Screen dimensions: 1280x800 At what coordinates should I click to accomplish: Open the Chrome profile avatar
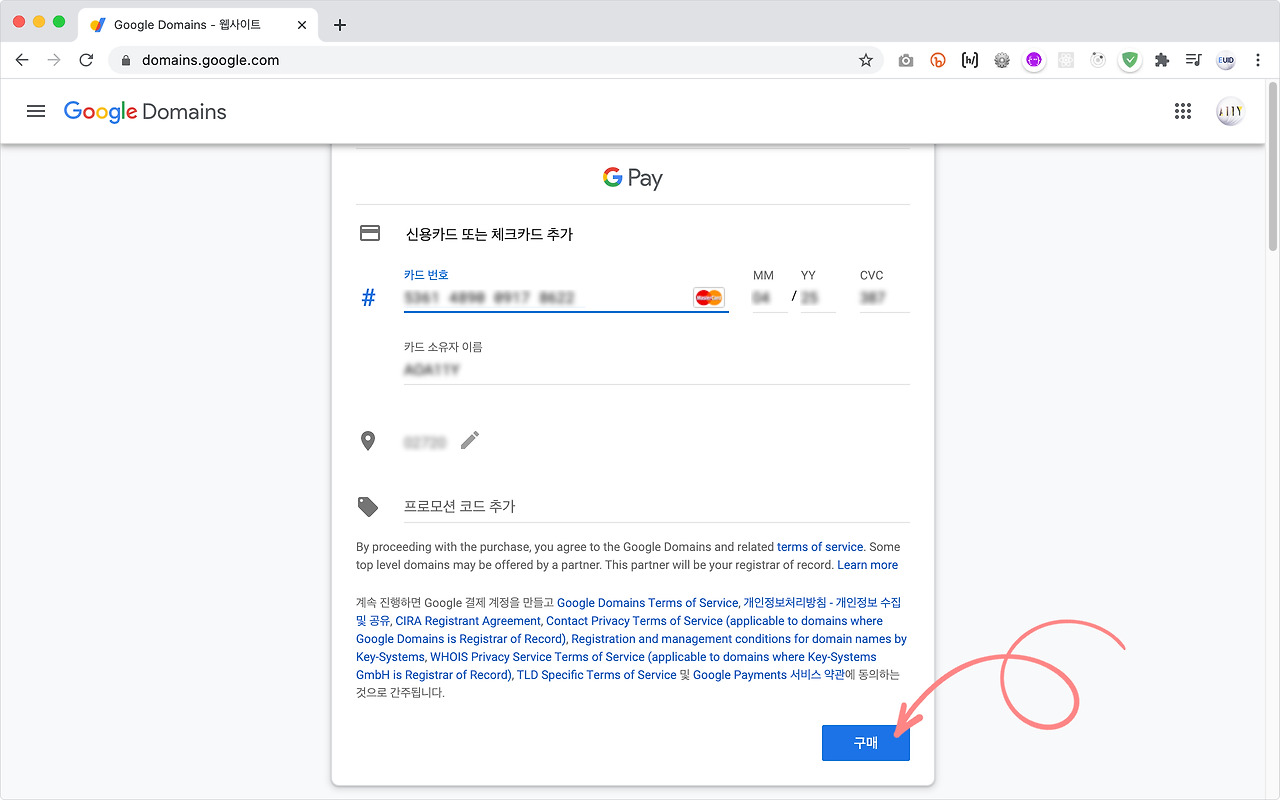[1226, 60]
